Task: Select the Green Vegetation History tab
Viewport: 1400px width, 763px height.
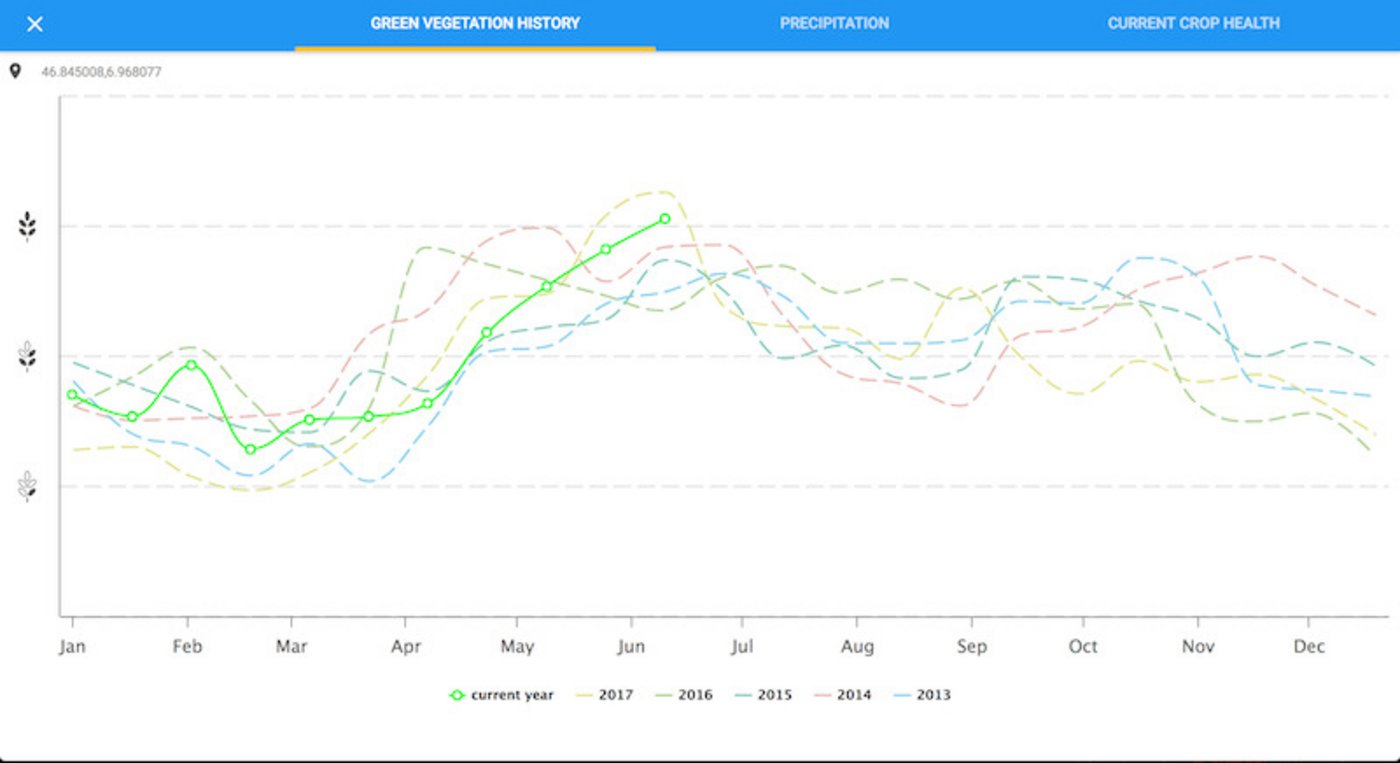Action: coord(475,24)
